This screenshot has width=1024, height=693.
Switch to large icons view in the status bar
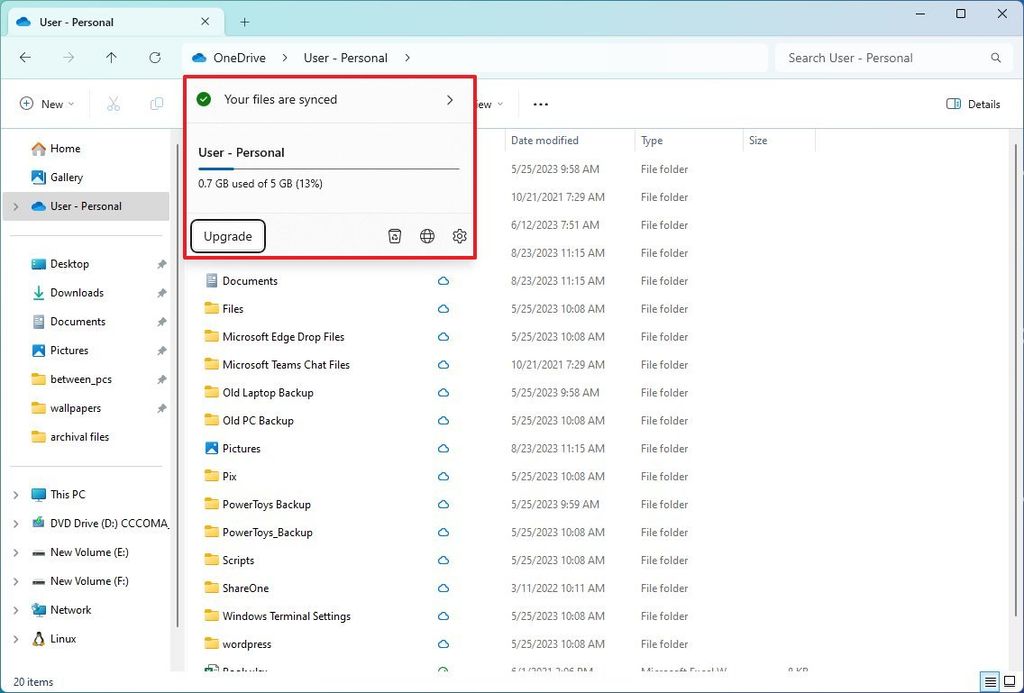[x=1009, y=681]
